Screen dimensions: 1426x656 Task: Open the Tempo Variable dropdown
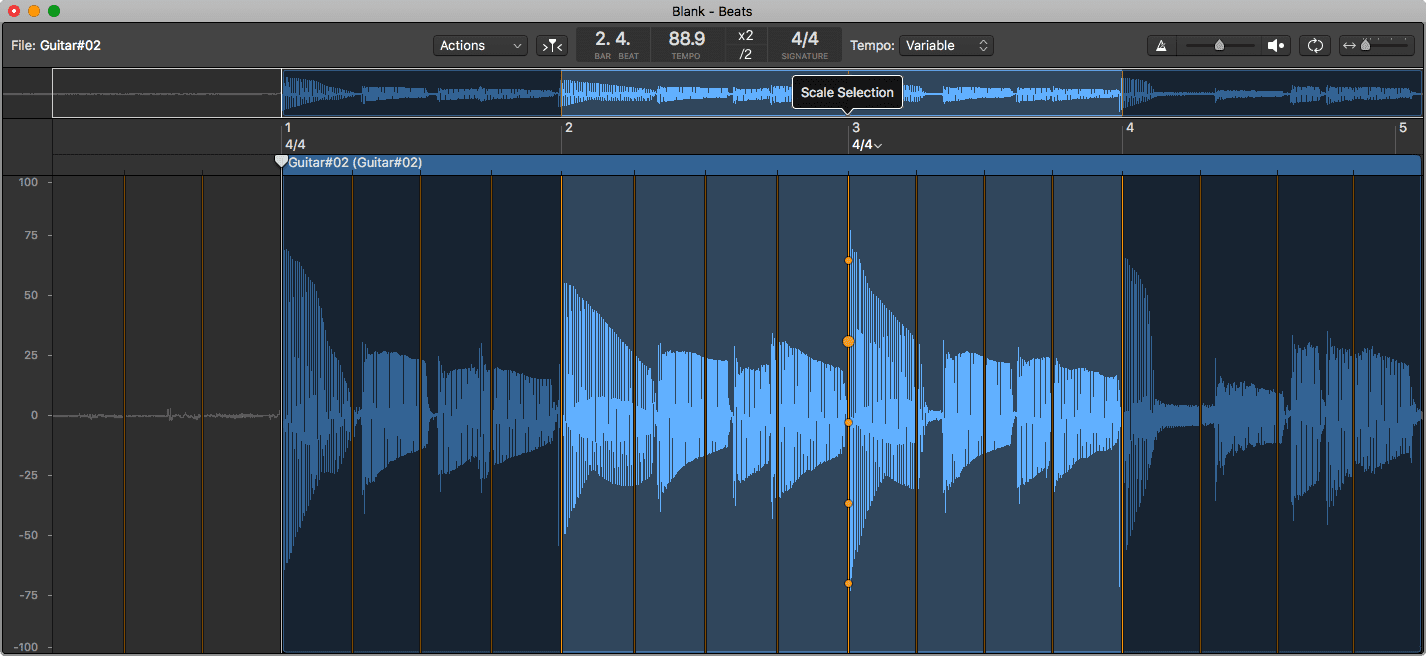[x=945, y=46]
